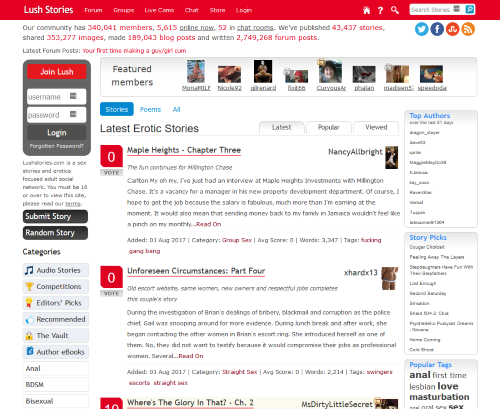This screenshot has width=500, height=409.
Task: Open the StumbleUpon social icon
Action: [x=453, y=29]
